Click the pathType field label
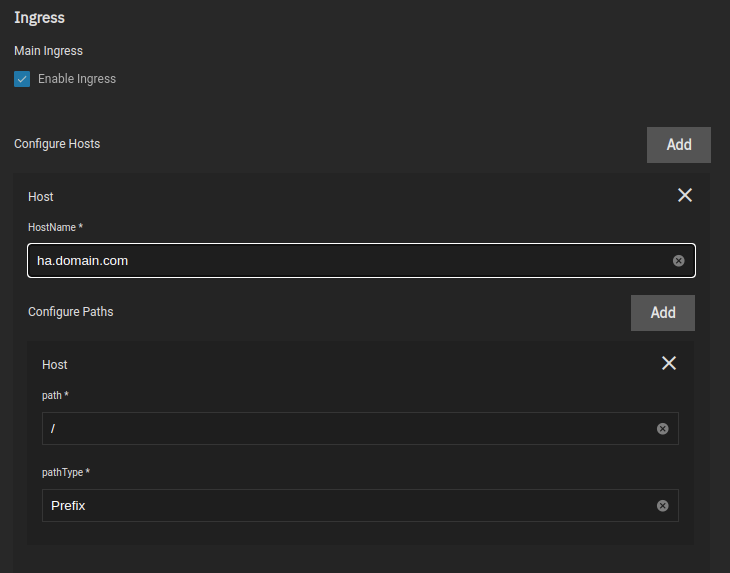 point(66,472)
